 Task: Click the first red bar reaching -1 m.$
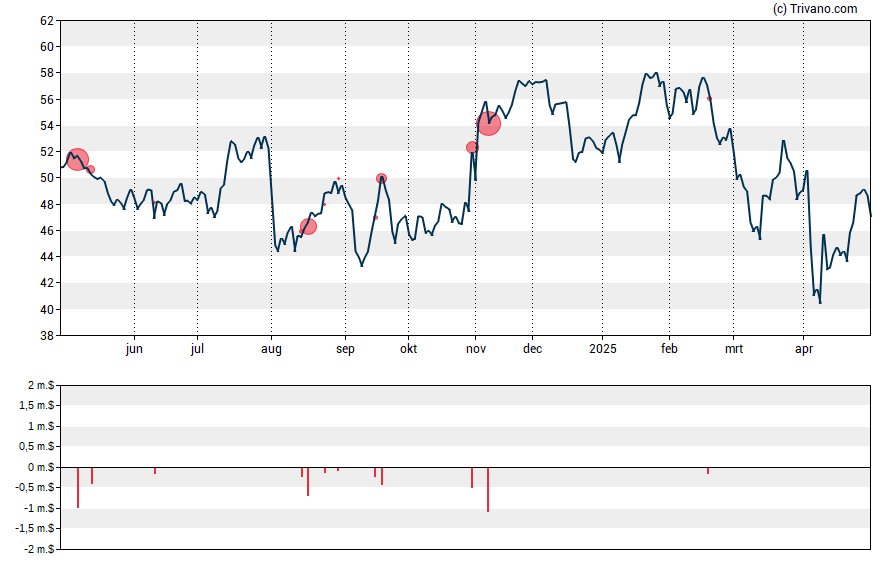(78, 487)
